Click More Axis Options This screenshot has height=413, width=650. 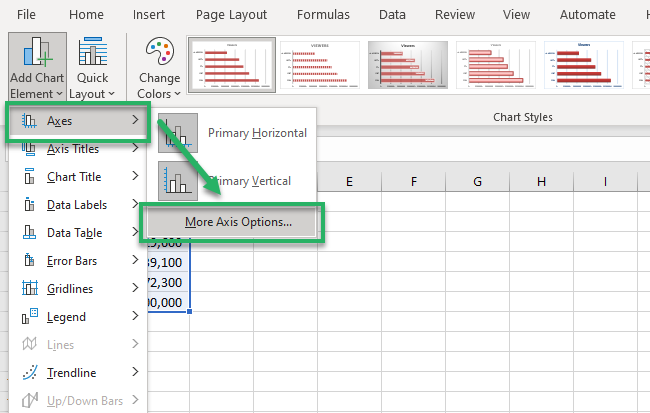click(x=238, y=222)
